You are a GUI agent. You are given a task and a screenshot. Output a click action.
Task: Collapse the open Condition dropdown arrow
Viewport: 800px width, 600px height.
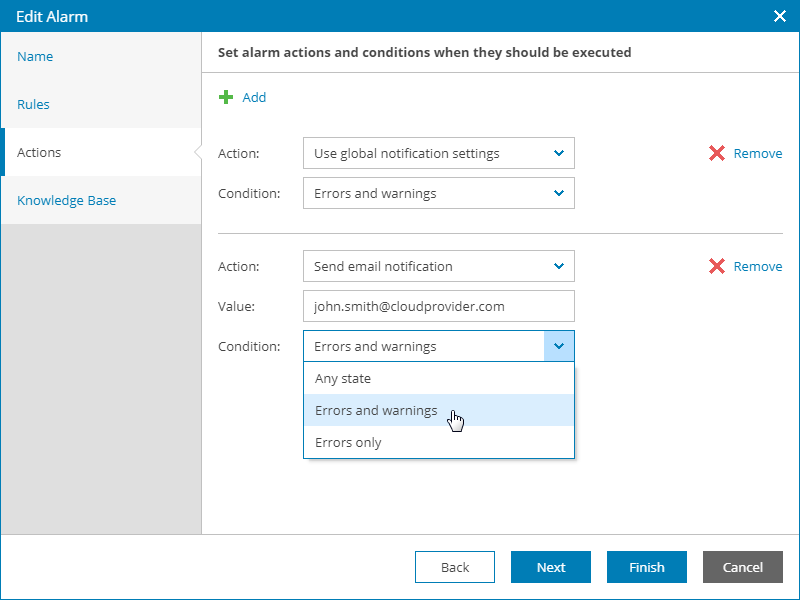pos(558,346)
